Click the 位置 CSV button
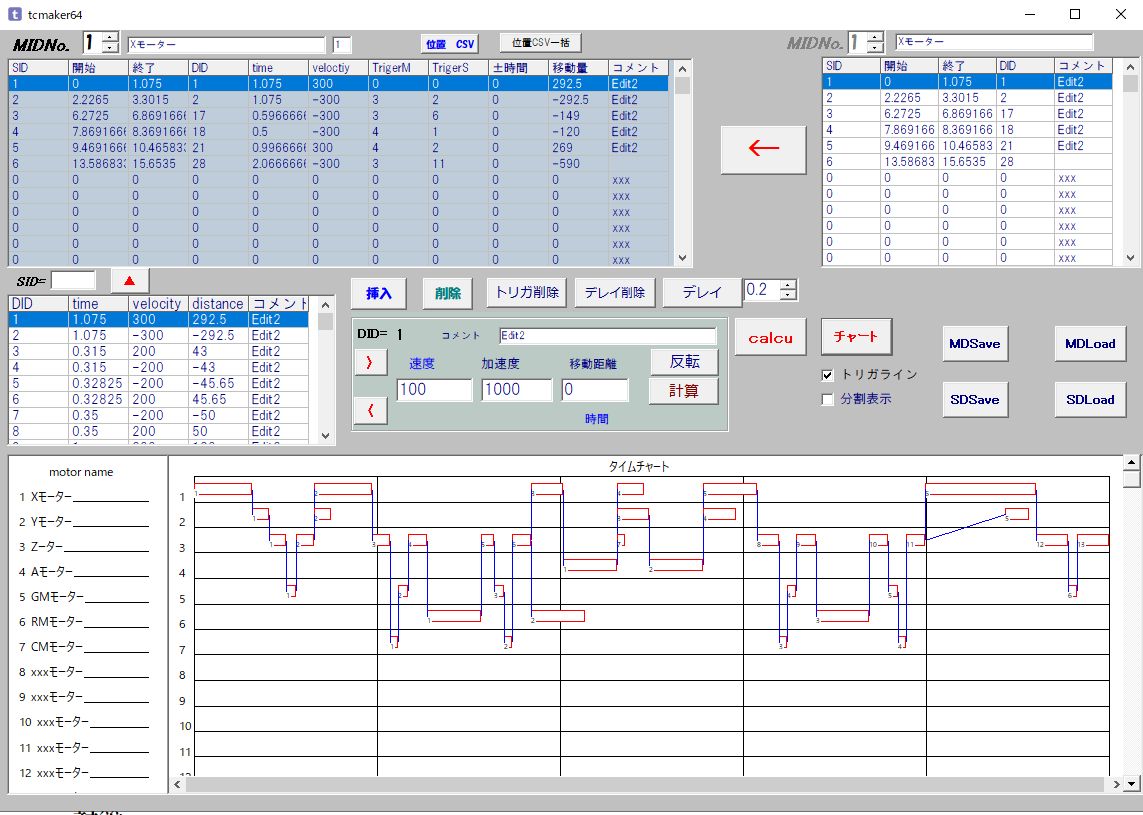Viewport: 1143px width, 815px height. (x=450, y=44)
